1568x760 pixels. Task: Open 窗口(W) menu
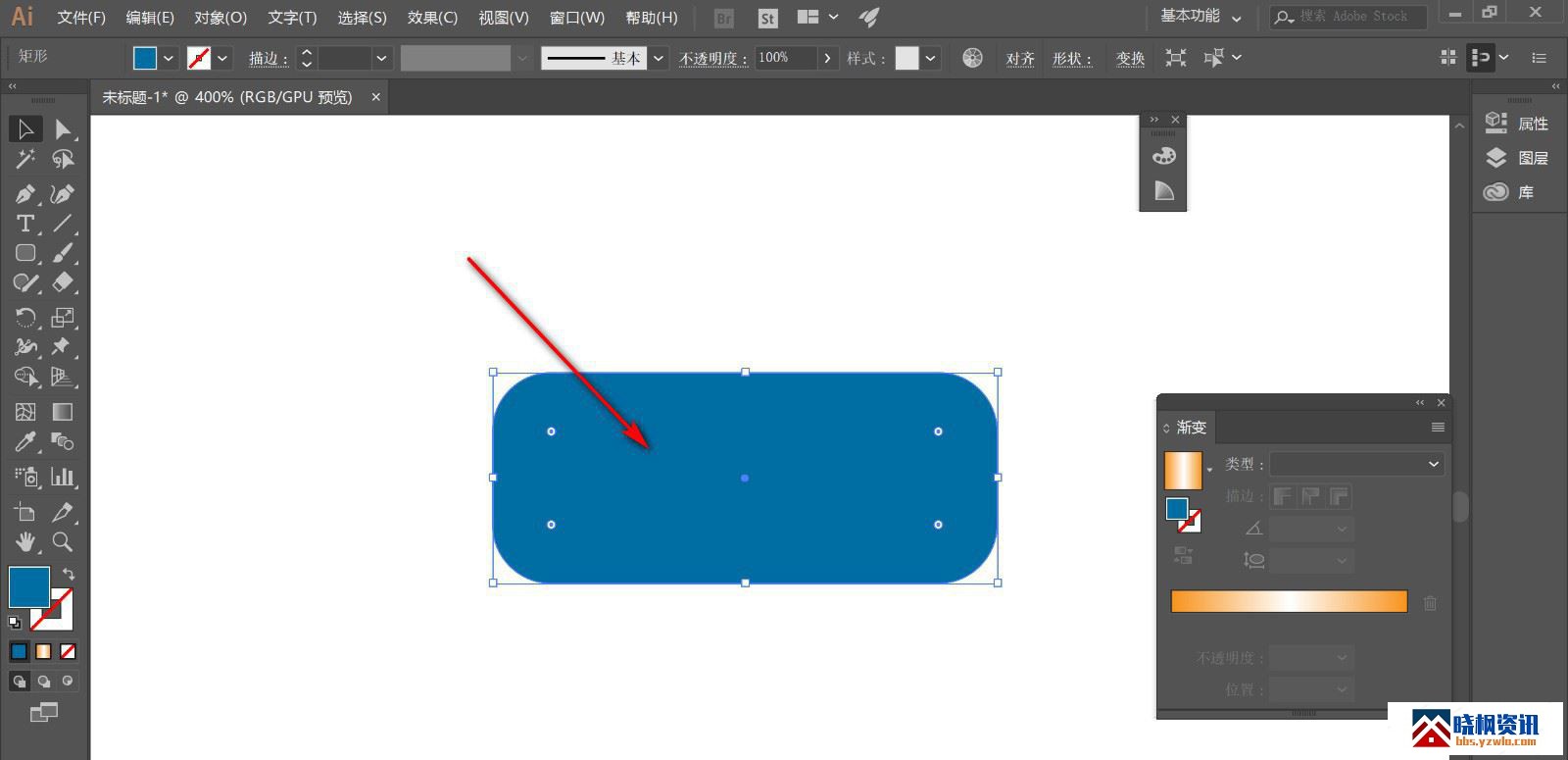pos(577,18)
